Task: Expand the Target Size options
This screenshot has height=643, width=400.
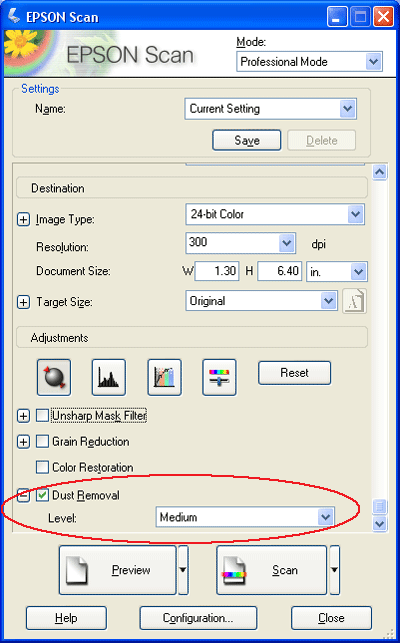Action: coord(23,302)
